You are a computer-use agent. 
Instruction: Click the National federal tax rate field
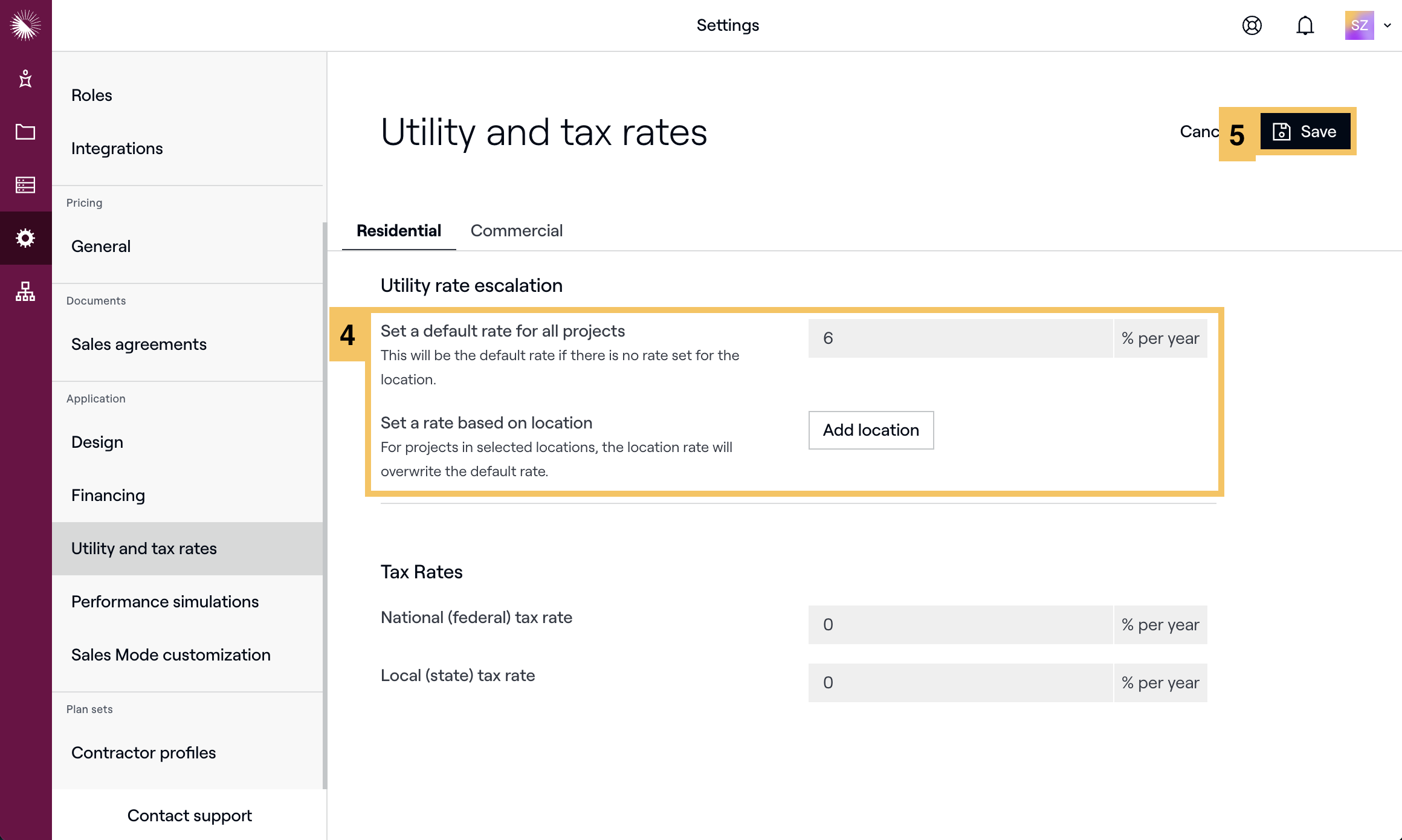pyautogui.click(x=960, y=625)
